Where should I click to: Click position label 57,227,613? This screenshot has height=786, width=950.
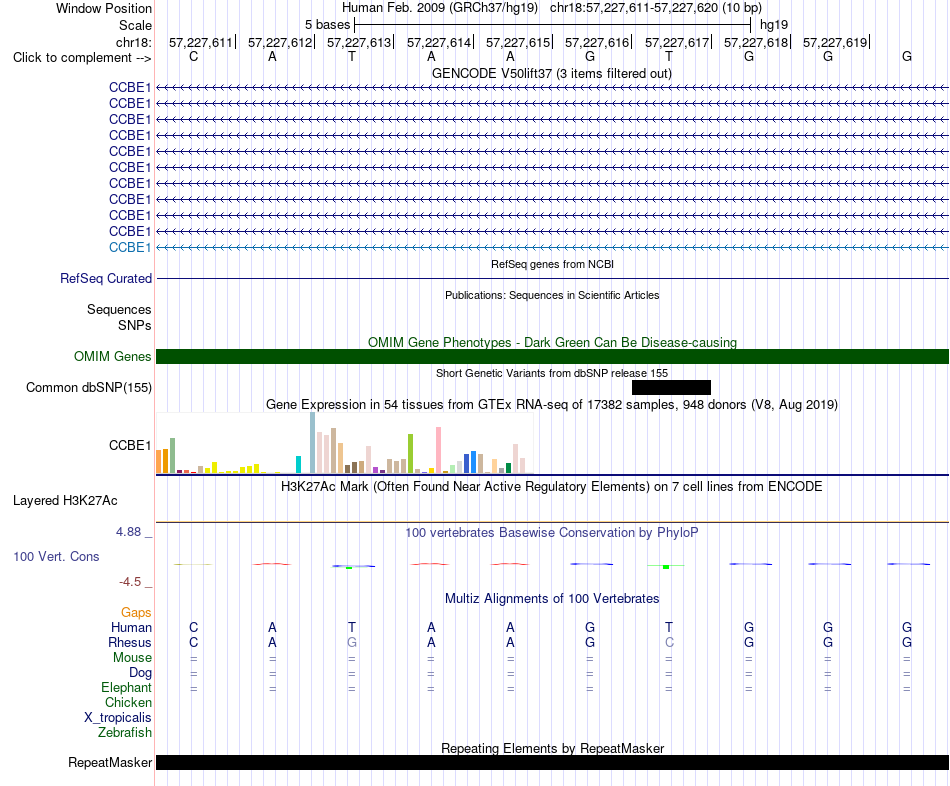[x=359, y=42]
